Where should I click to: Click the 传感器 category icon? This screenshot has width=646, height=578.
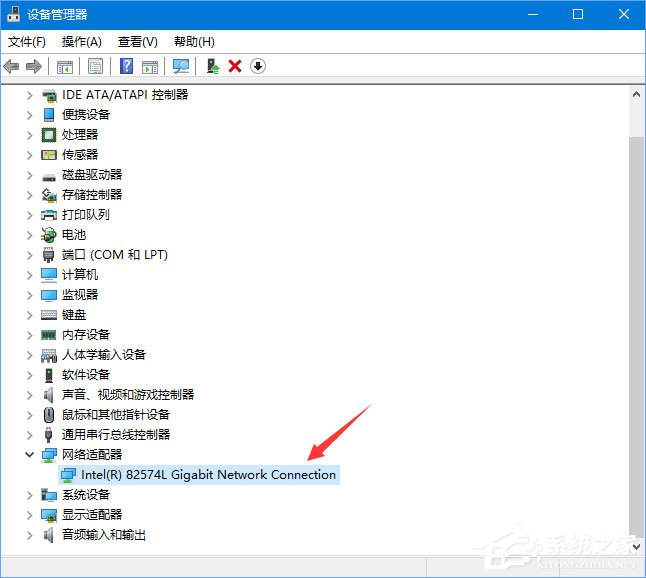point(49,155)
